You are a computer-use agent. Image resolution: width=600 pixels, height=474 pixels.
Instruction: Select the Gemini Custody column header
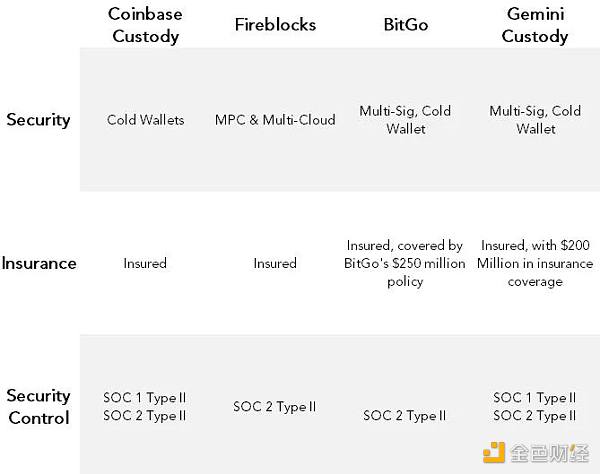[535, 24]
